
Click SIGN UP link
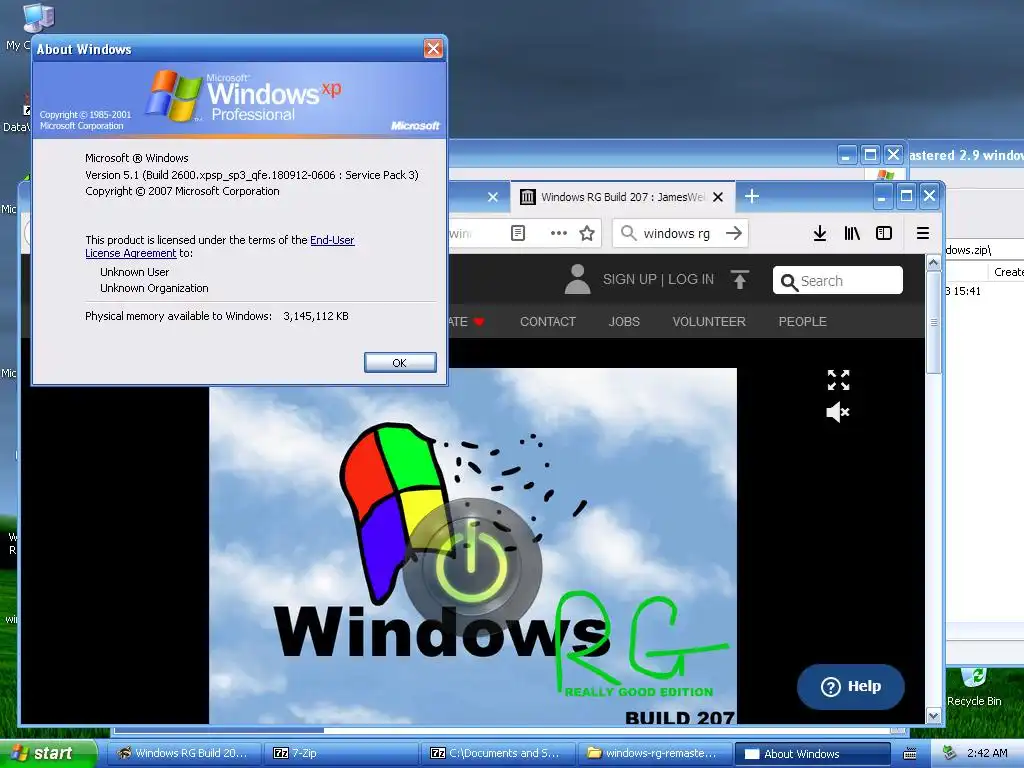point(630,280)
